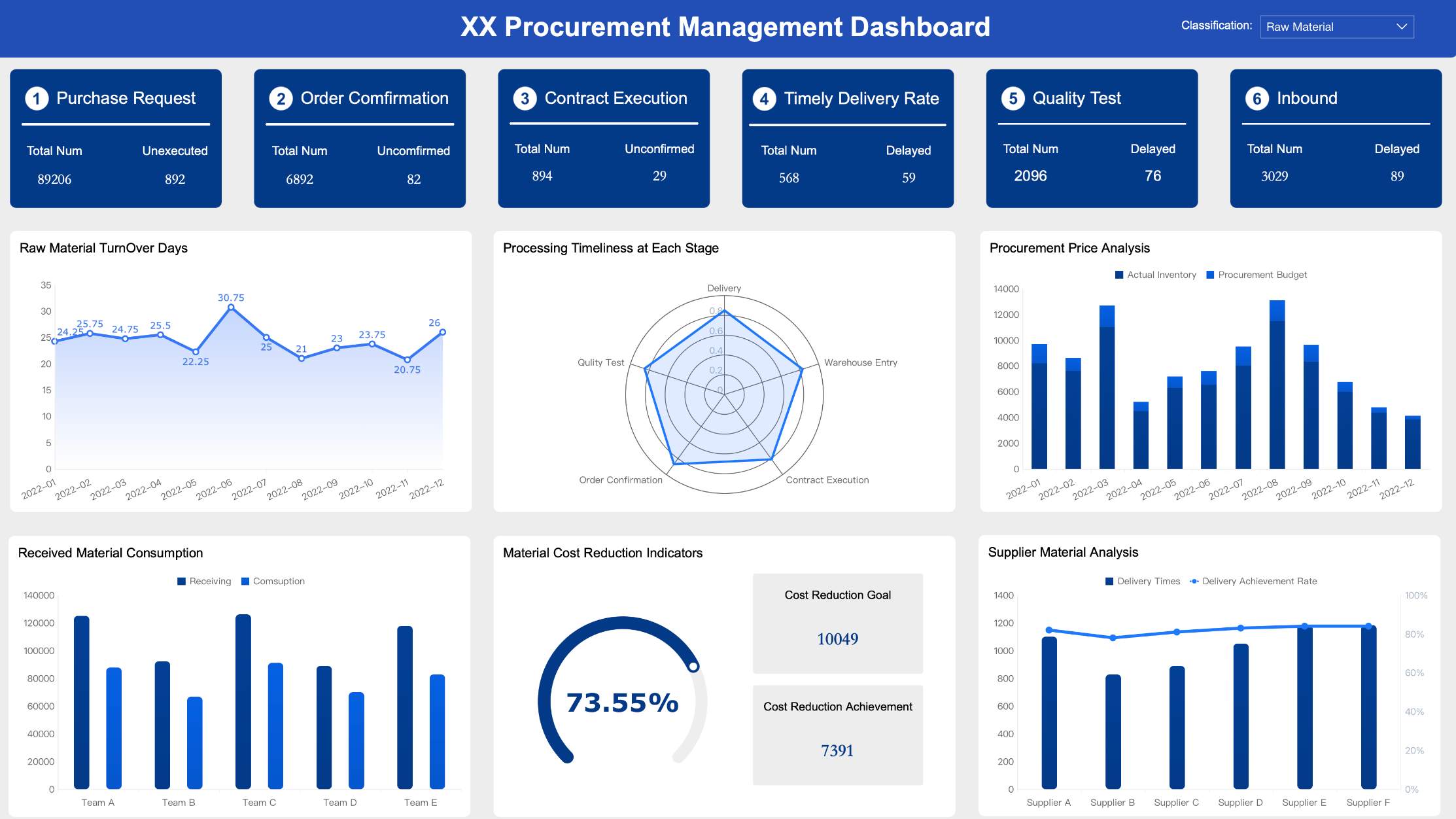
Task: Click the Order Comfirmation badge icon
Action: click(281, 98)
